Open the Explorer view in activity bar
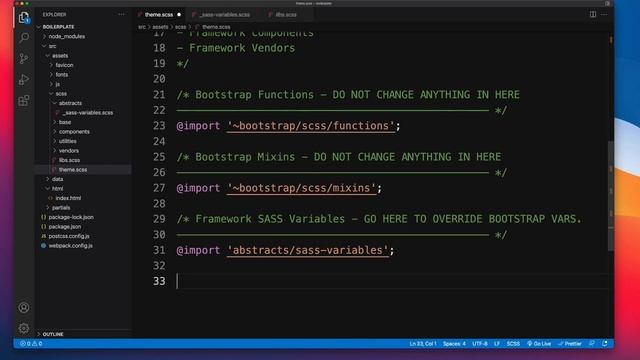Screen dimensions: 640x360 click(x=24, y=18)
